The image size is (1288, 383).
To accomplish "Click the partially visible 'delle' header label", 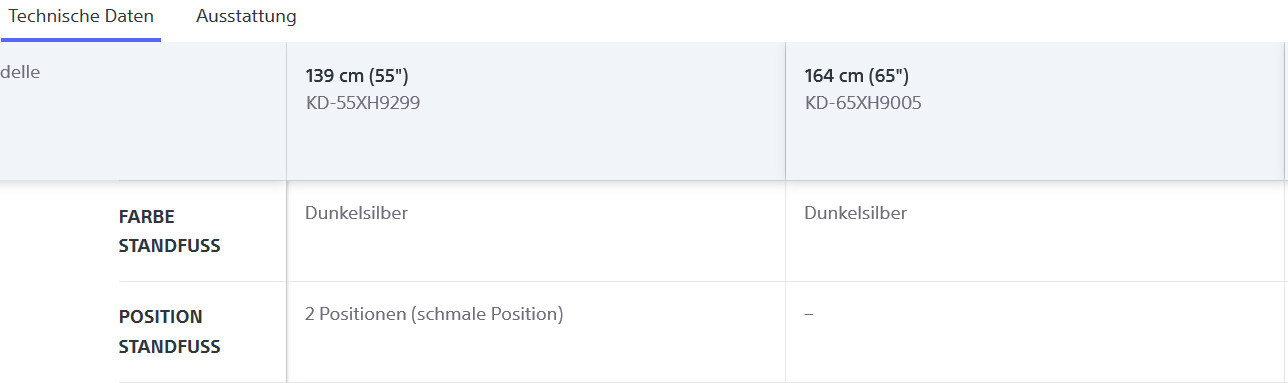I will coord(20,72).
